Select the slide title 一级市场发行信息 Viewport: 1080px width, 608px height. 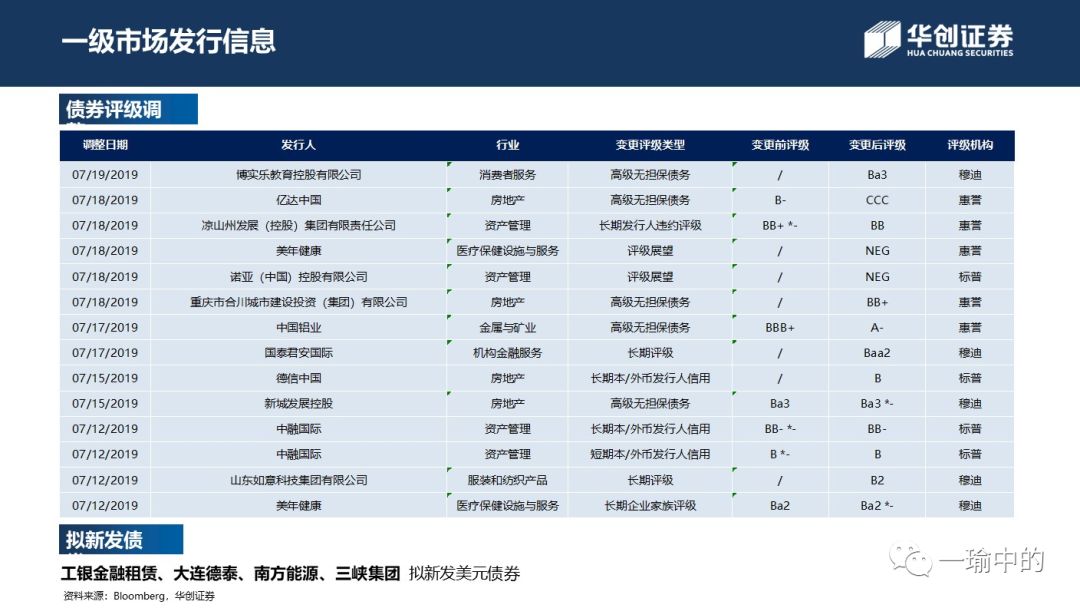(x=169, y=41)
